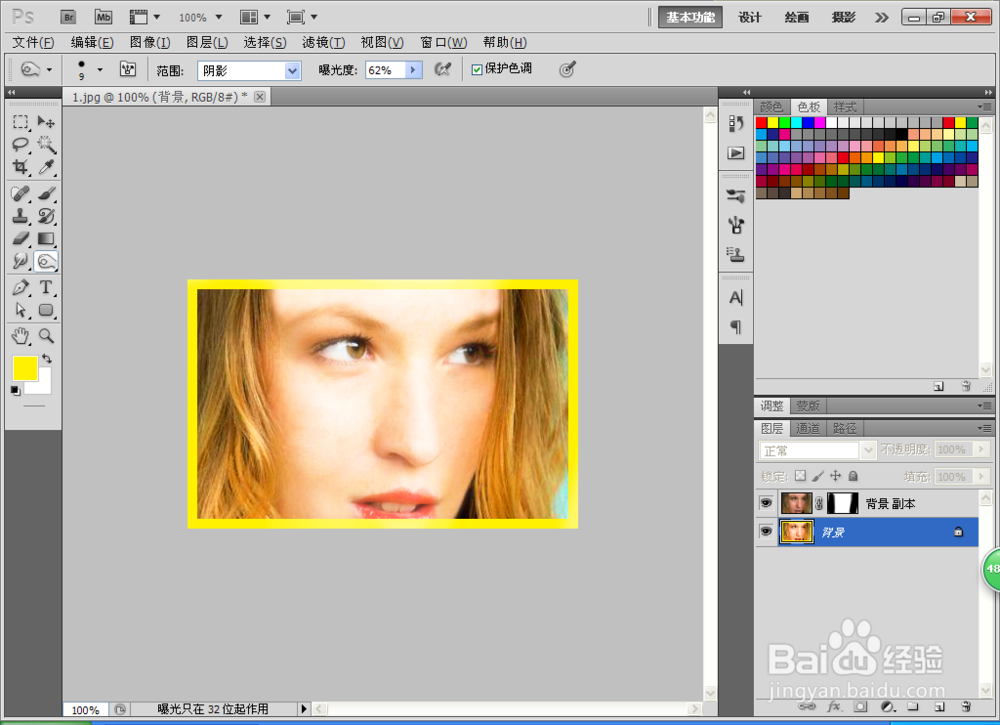Viewport: 1000px width, 725px height.
Task: Hide the 背景 layer
Action: (766, 532)
